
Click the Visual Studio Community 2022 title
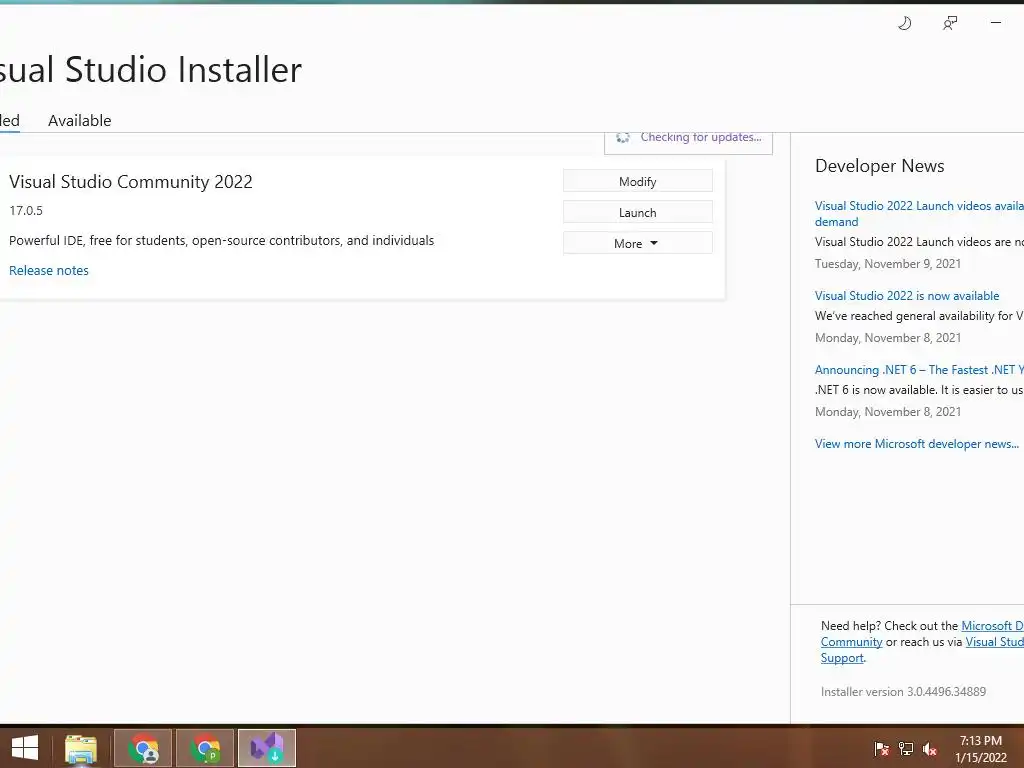tap(131, 182)
